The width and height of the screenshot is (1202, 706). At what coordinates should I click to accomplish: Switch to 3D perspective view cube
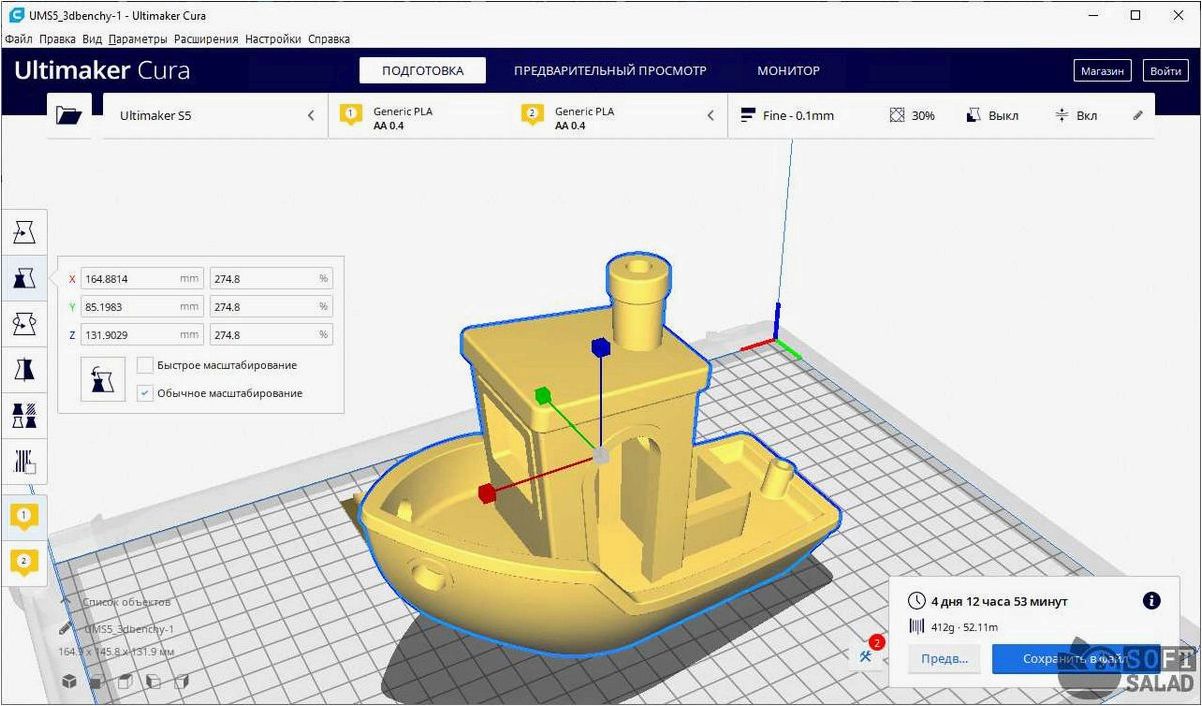point(69,682)
